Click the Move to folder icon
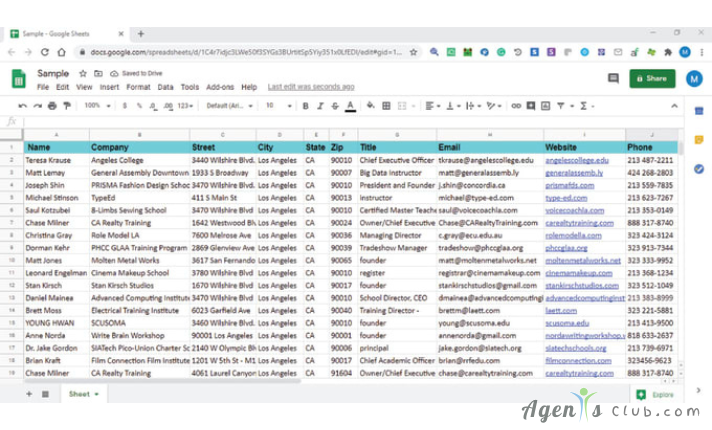The width and height of the screenshot is (712, 430). pos(98,74)
